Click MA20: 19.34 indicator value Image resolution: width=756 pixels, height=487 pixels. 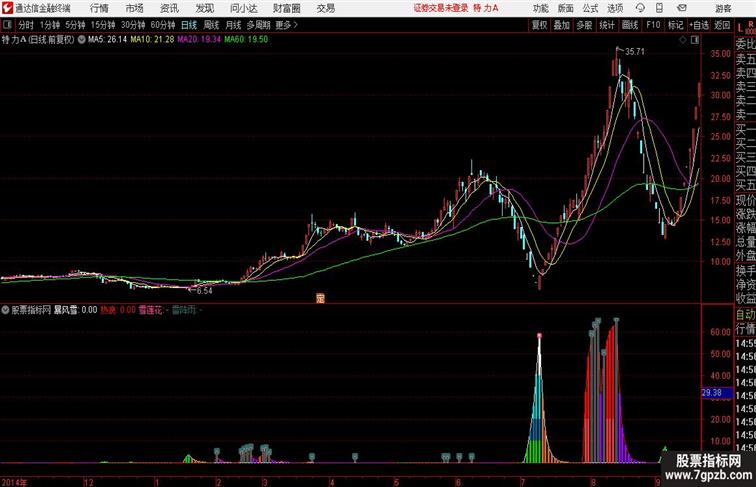coord(199,40)
